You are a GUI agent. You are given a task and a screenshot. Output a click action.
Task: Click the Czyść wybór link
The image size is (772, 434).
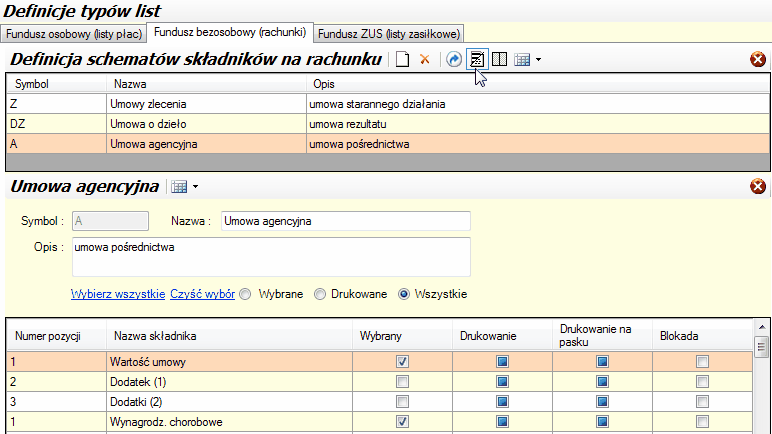(x=202, y=294)
